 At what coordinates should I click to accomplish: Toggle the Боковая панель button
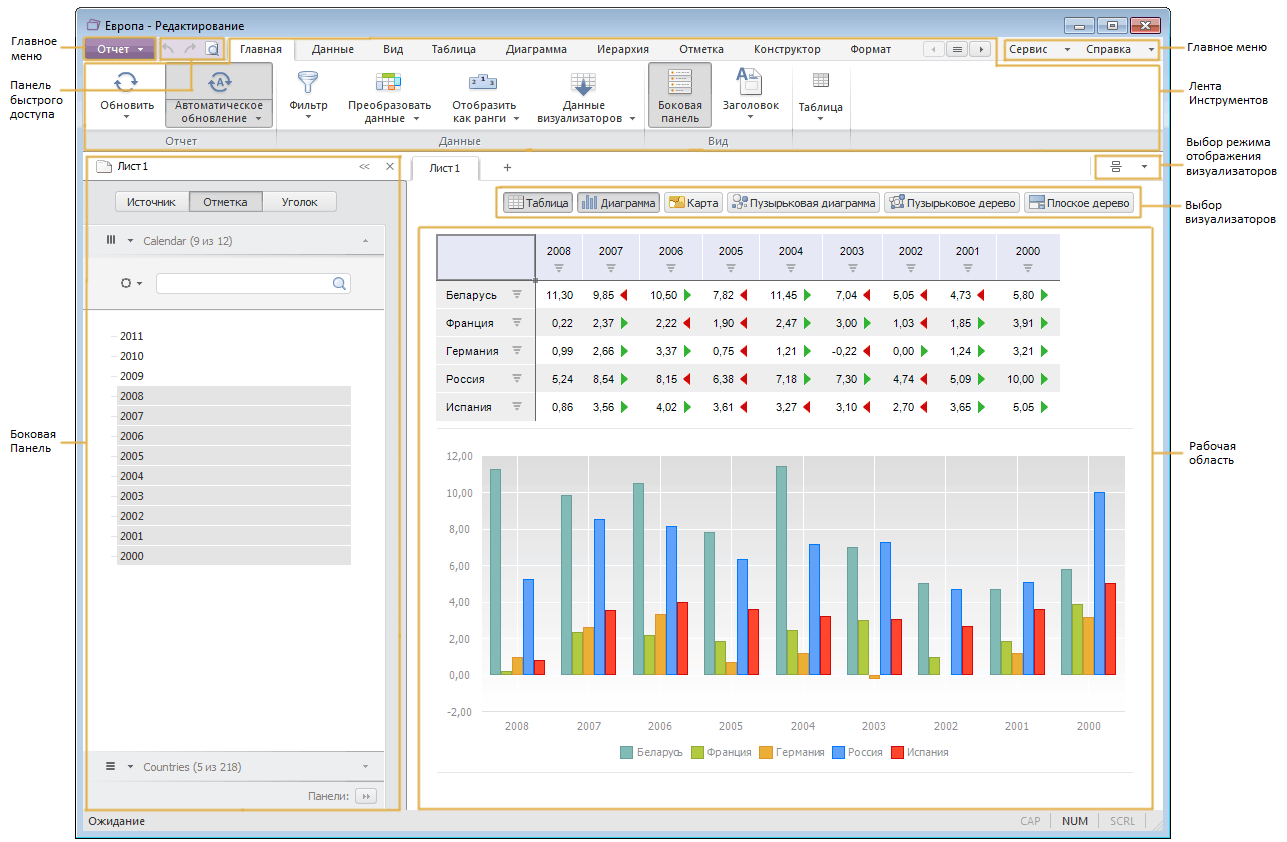[x=680, y=94]
